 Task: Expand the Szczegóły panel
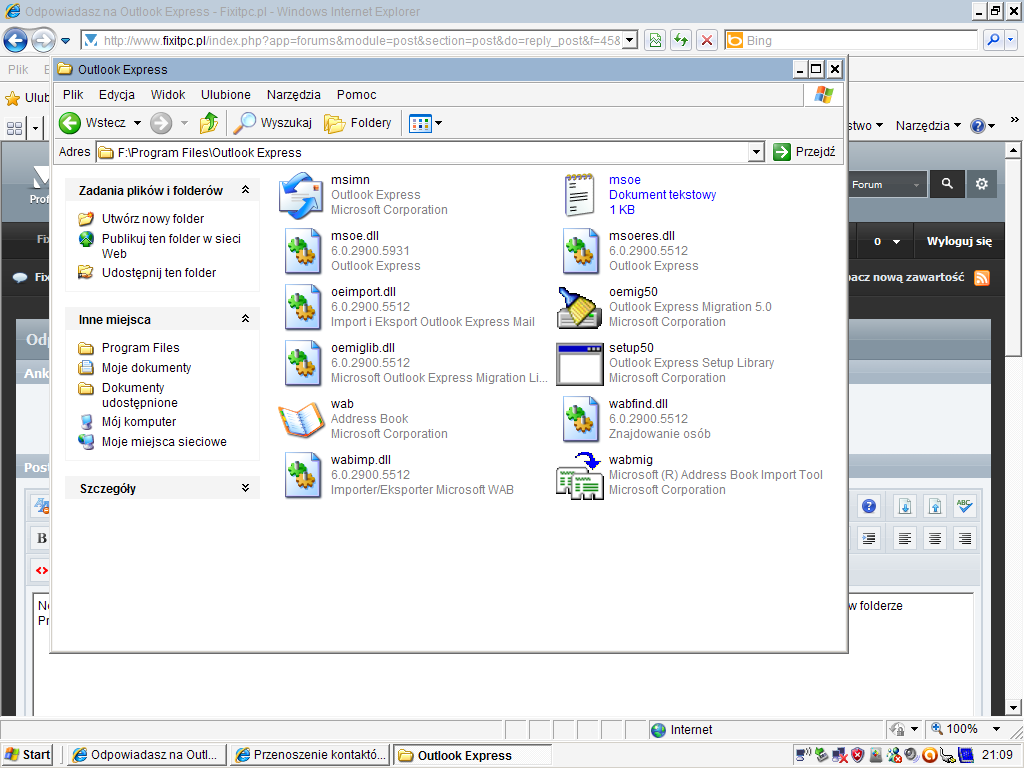point(246,488)
